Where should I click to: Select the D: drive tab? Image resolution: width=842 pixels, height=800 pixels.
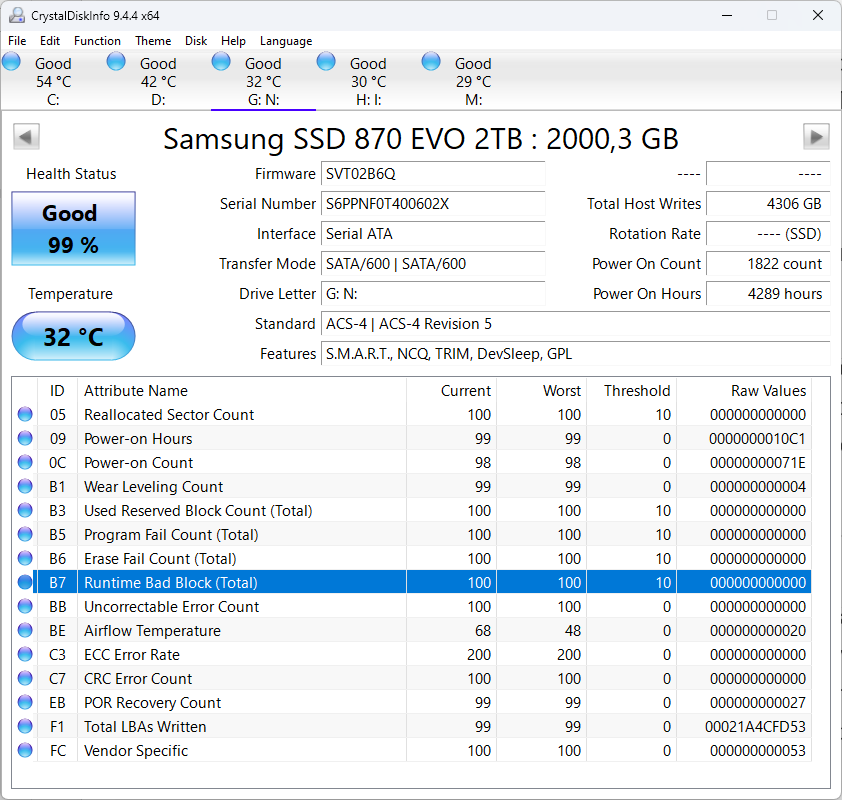coord(158,81)
